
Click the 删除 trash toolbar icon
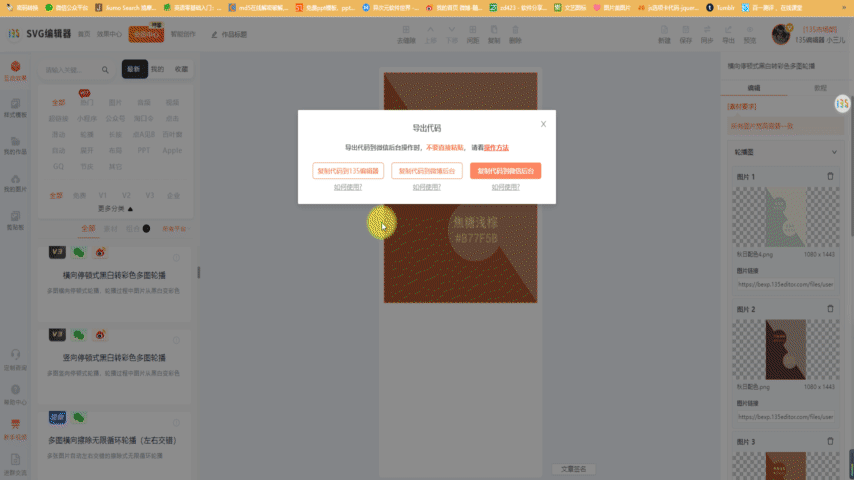pos(515,34)
